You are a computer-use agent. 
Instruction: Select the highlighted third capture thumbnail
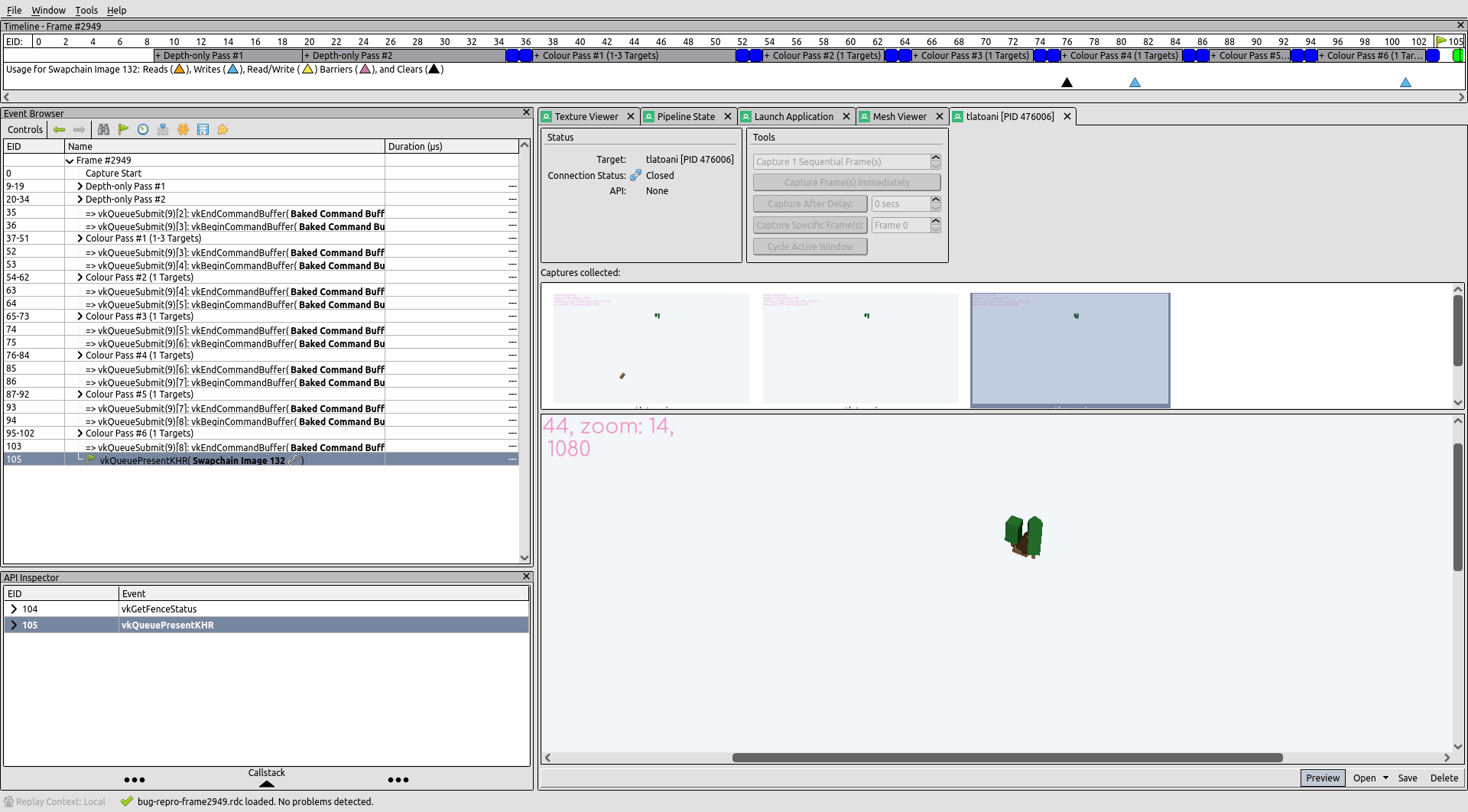(x=1070, y=349)
